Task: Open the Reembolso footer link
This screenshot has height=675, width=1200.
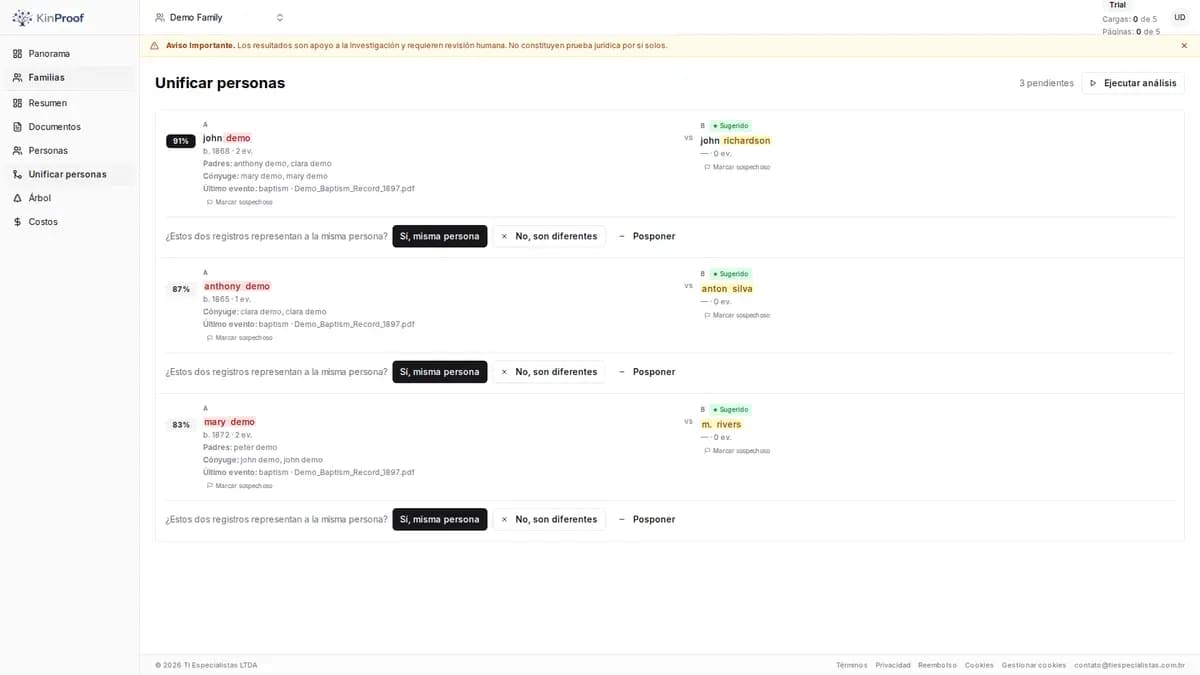Action: [938, 665]
